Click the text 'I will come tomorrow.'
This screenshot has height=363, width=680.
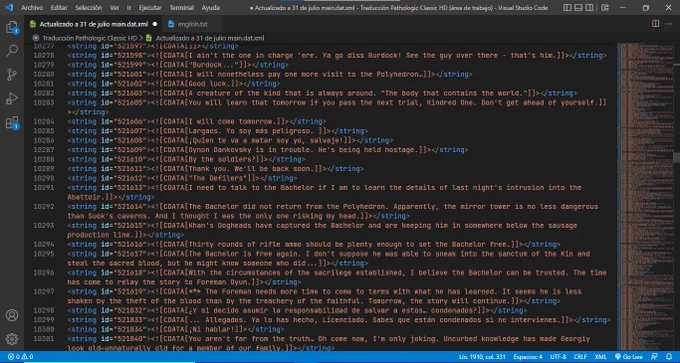tap(232, 121)
